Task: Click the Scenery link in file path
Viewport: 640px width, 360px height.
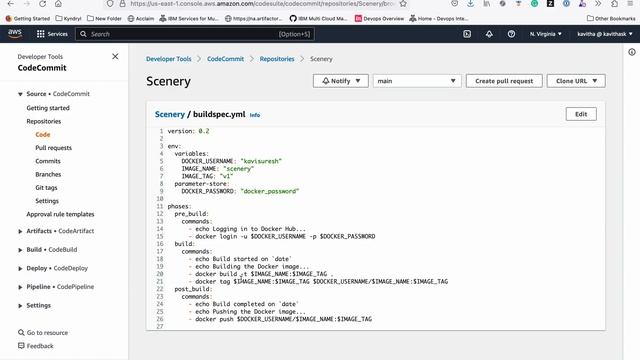Action: (x=170, y=114)
